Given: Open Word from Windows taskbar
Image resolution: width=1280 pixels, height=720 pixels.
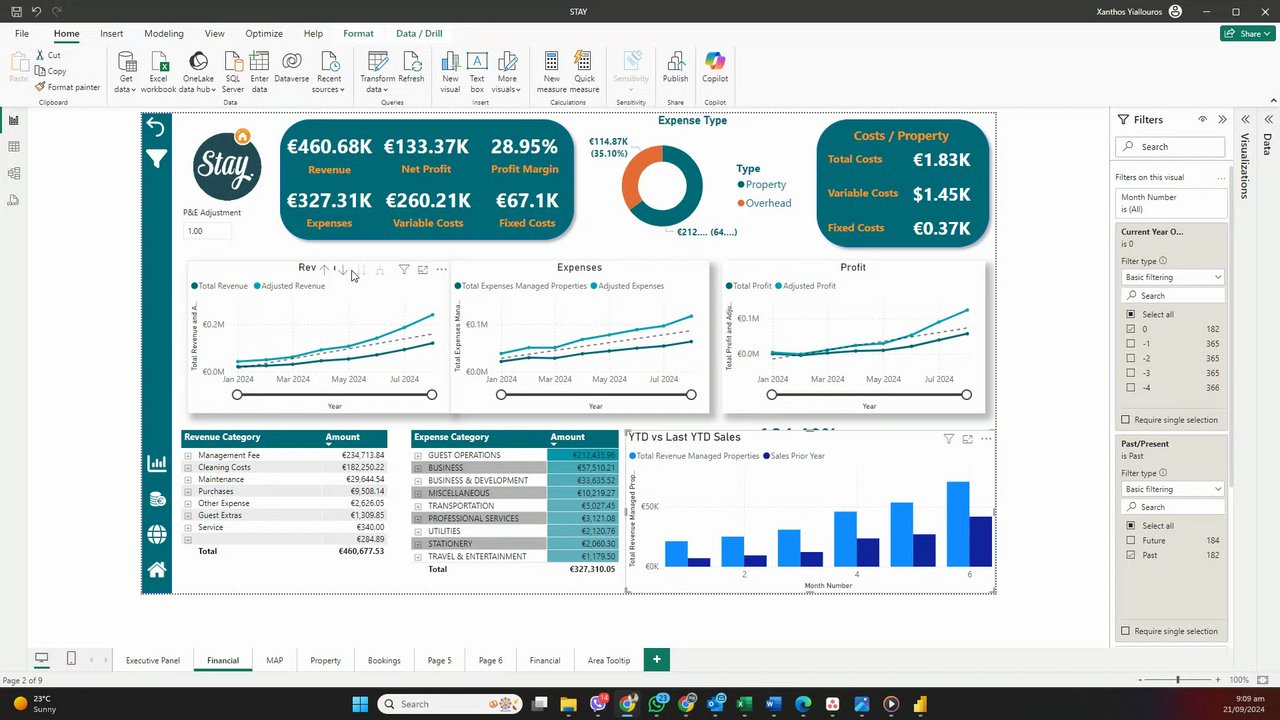Looking at the screenshot, I should [774, 704].
